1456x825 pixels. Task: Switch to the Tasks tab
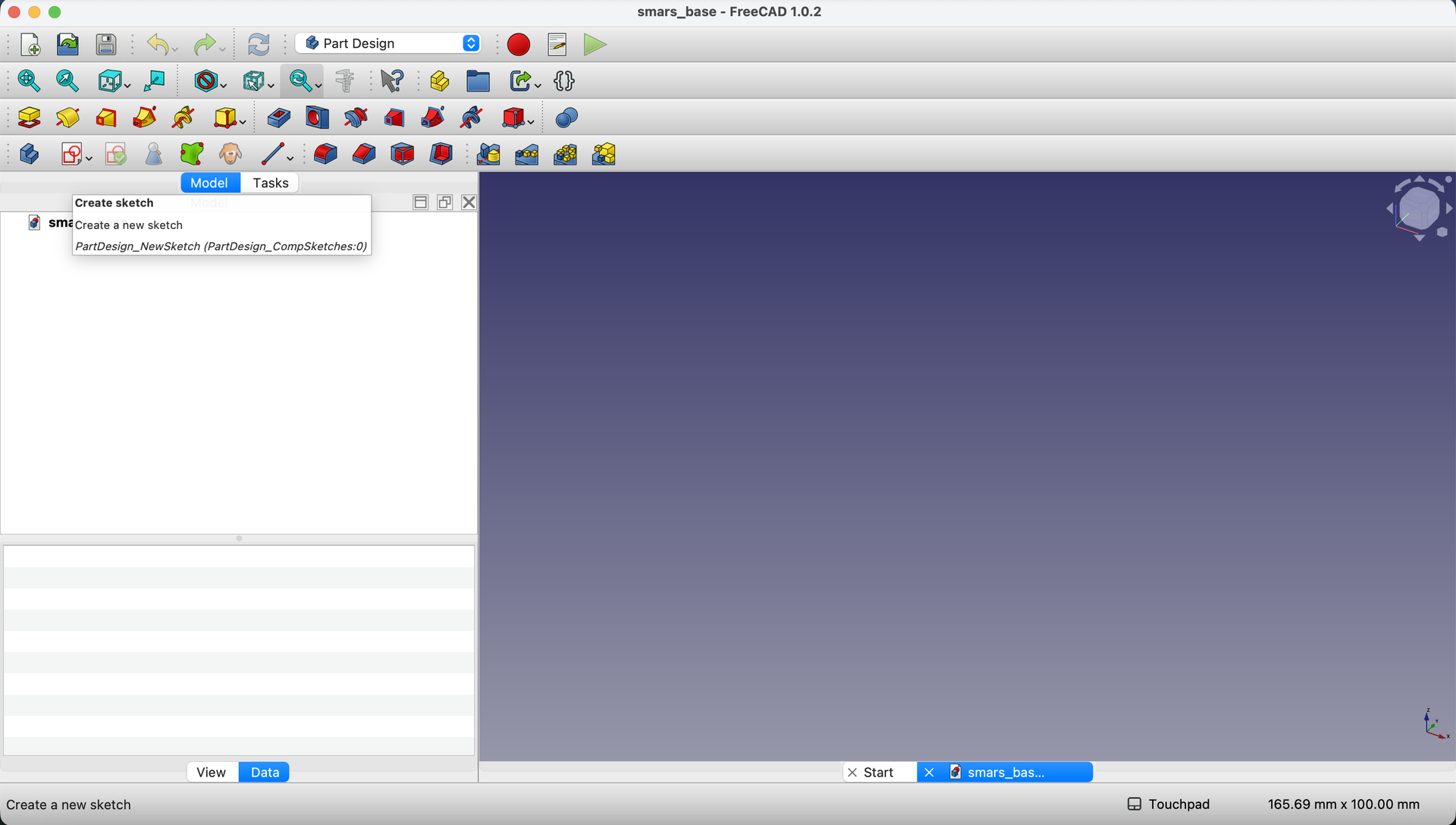click(271, 183)
